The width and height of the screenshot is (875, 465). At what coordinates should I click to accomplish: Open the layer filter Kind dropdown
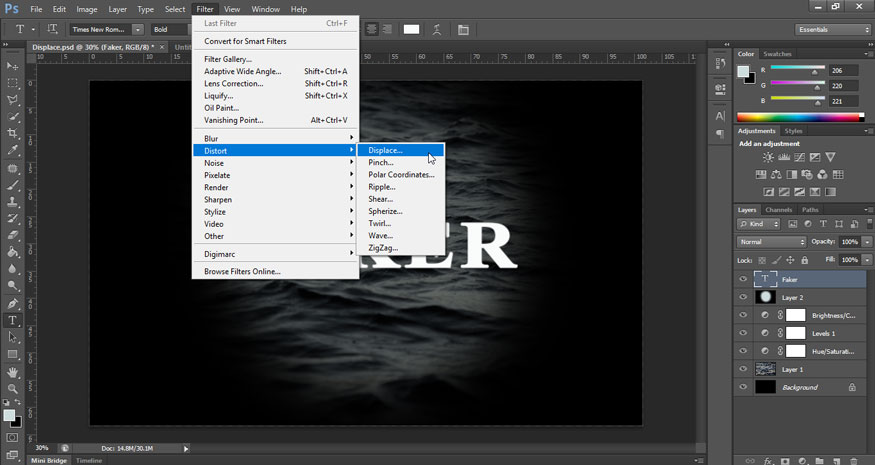point(759,224)
